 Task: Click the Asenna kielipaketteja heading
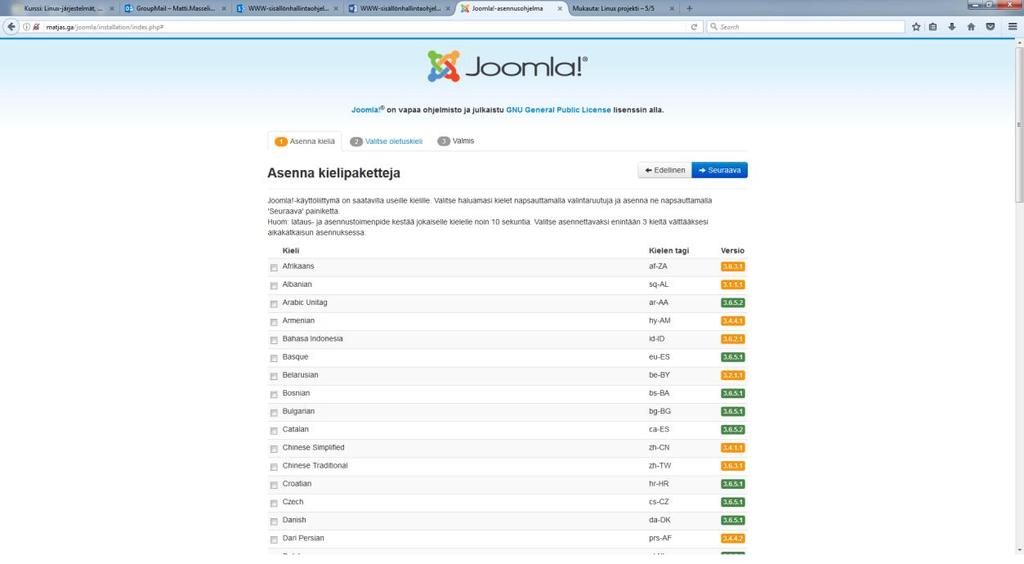pyautogui.click(x=334, y=173)
